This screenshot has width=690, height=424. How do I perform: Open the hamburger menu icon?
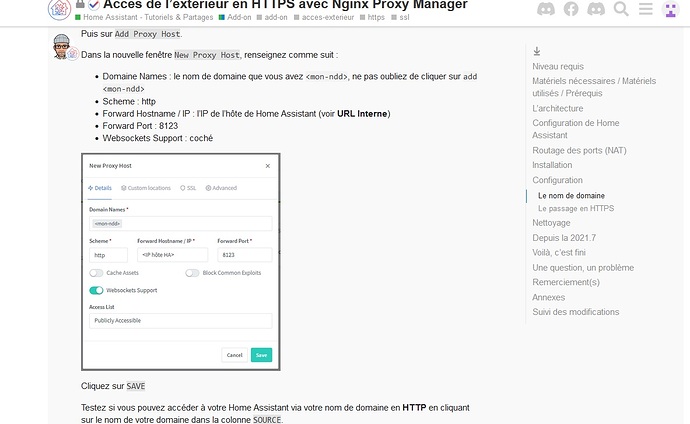tap(646, 9)
